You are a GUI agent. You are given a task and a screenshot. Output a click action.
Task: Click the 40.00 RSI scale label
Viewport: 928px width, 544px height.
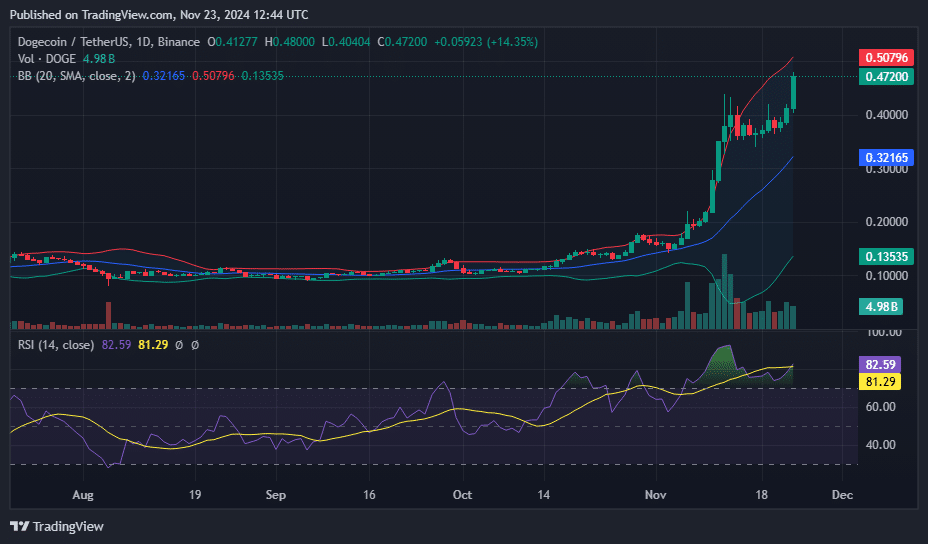point(881,445)
